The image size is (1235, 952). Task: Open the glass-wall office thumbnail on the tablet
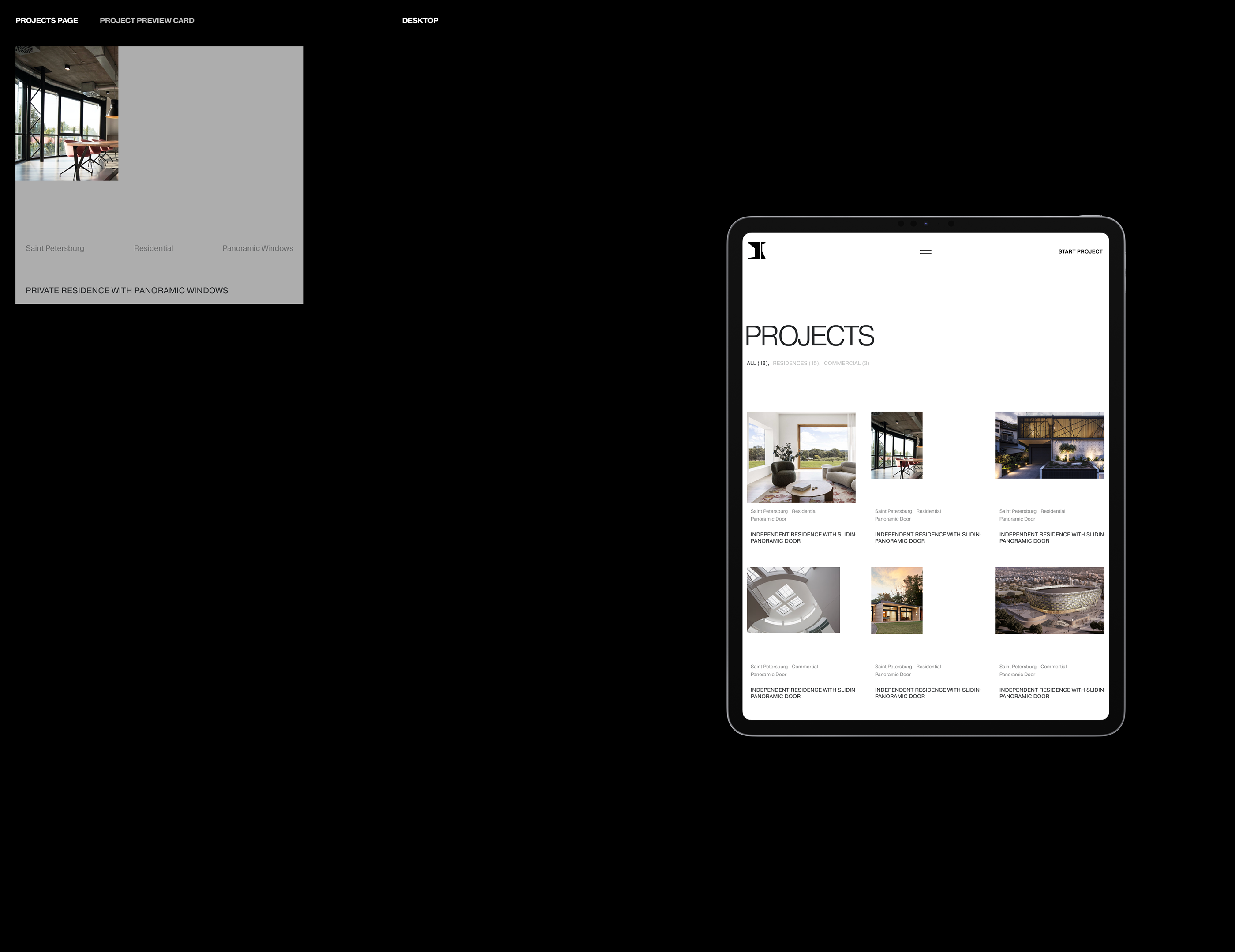896,445
